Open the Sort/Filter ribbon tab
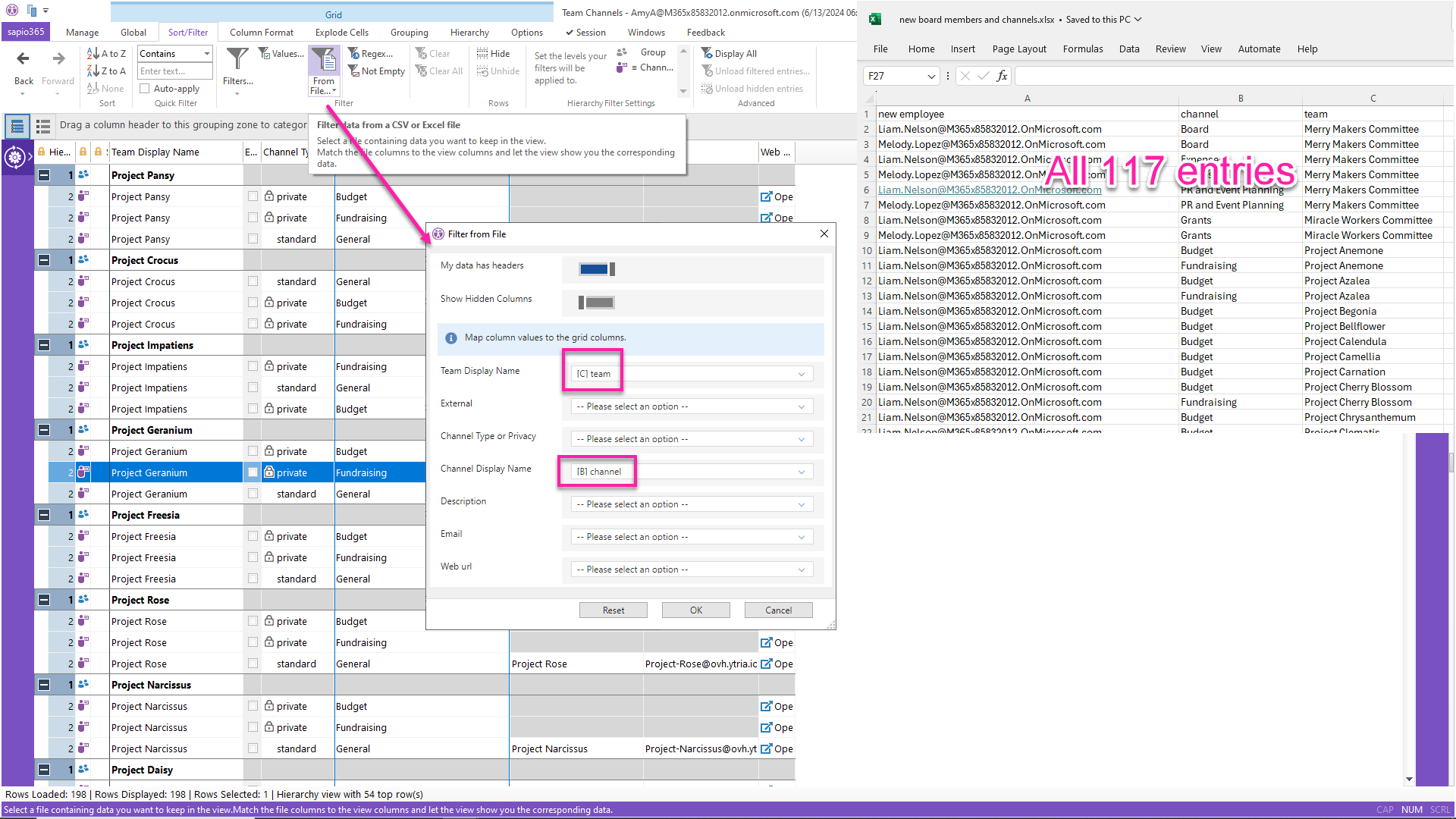This screenshot has width=1456, height=819. (188, 33)
